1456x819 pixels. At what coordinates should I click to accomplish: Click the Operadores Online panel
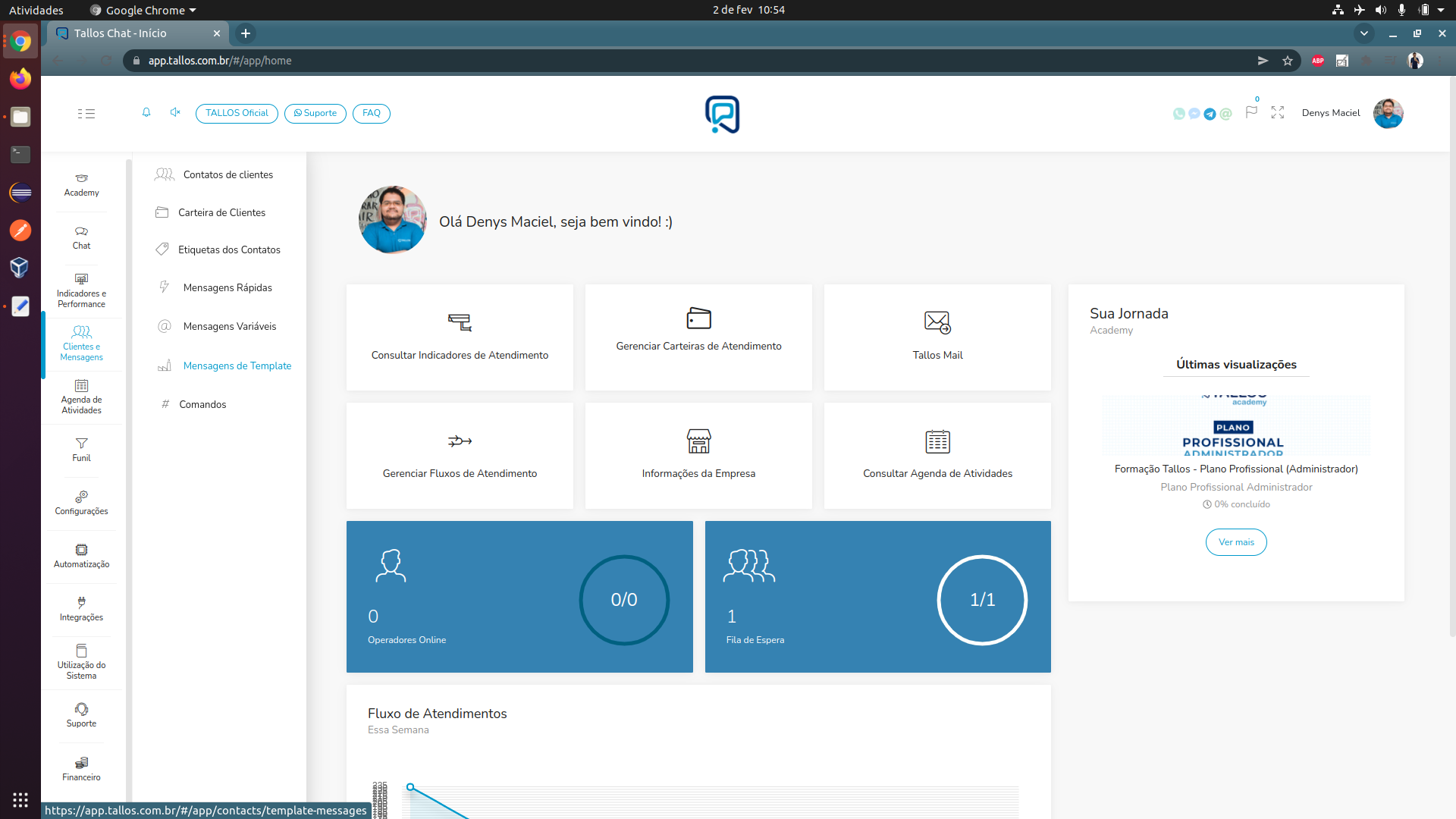[519, 597]
